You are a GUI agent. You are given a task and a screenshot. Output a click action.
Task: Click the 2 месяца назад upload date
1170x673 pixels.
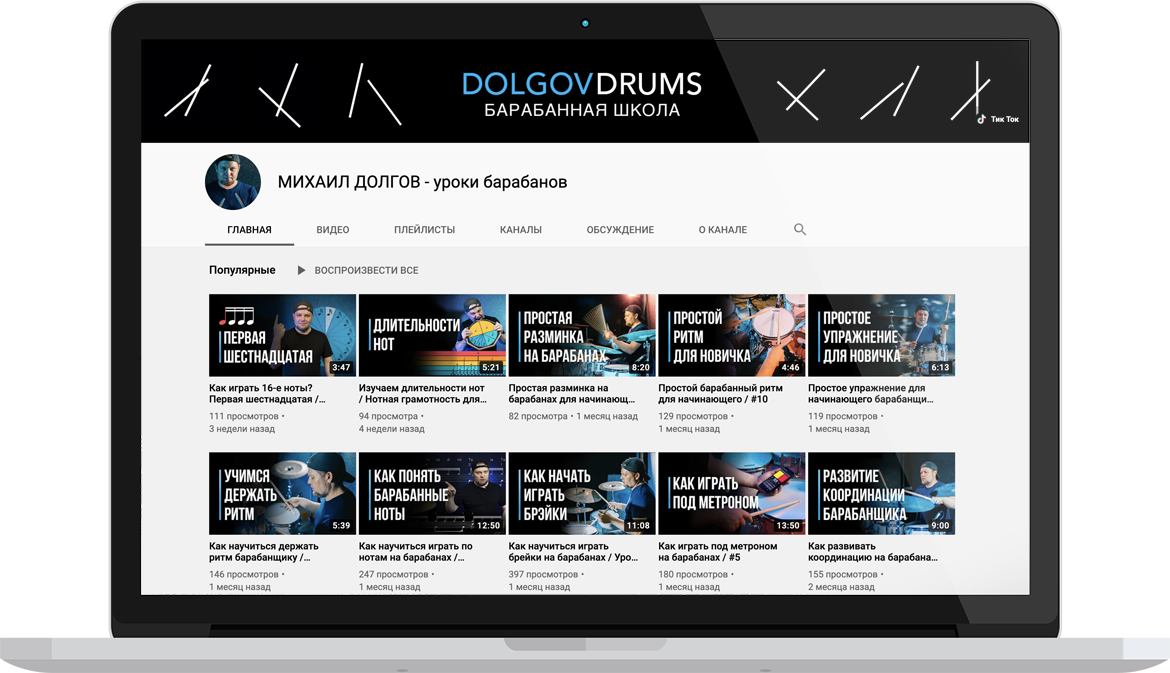[x=842, y=587]
